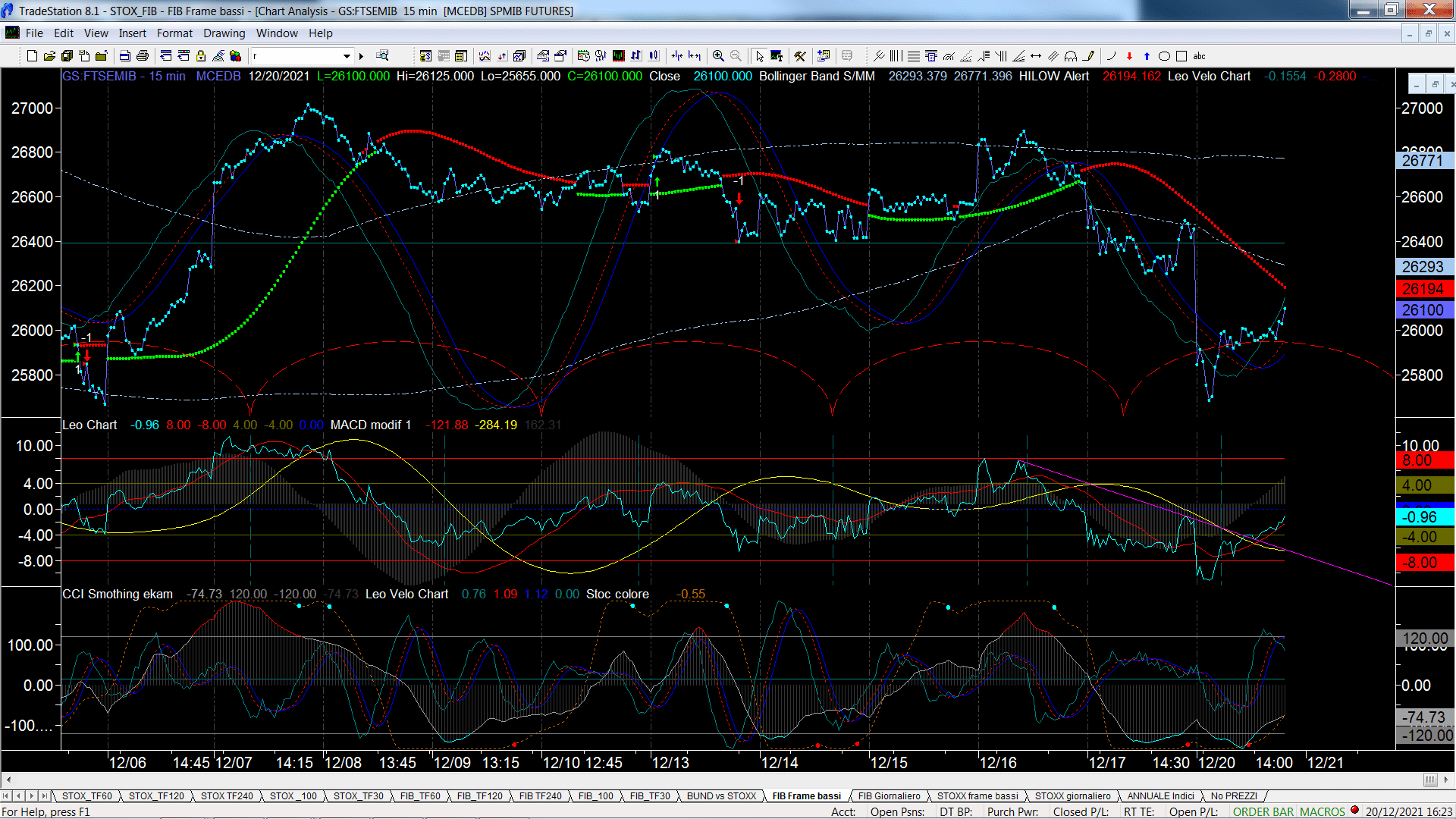Image resolution: width=1456 pixels, height=819 pixels.
Task: Click the MACROS status button
Action: click(1322, 811)
